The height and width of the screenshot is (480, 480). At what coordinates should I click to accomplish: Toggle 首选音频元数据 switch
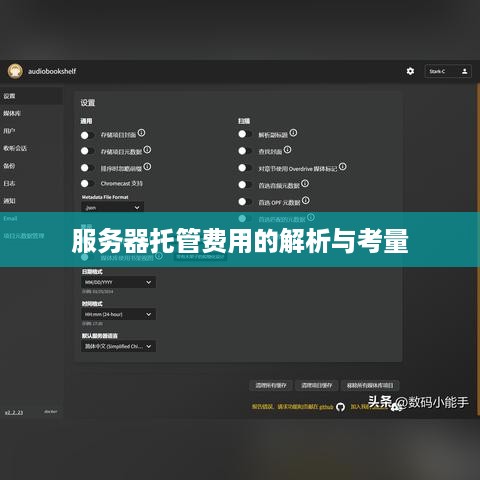[x=245, y=184]
